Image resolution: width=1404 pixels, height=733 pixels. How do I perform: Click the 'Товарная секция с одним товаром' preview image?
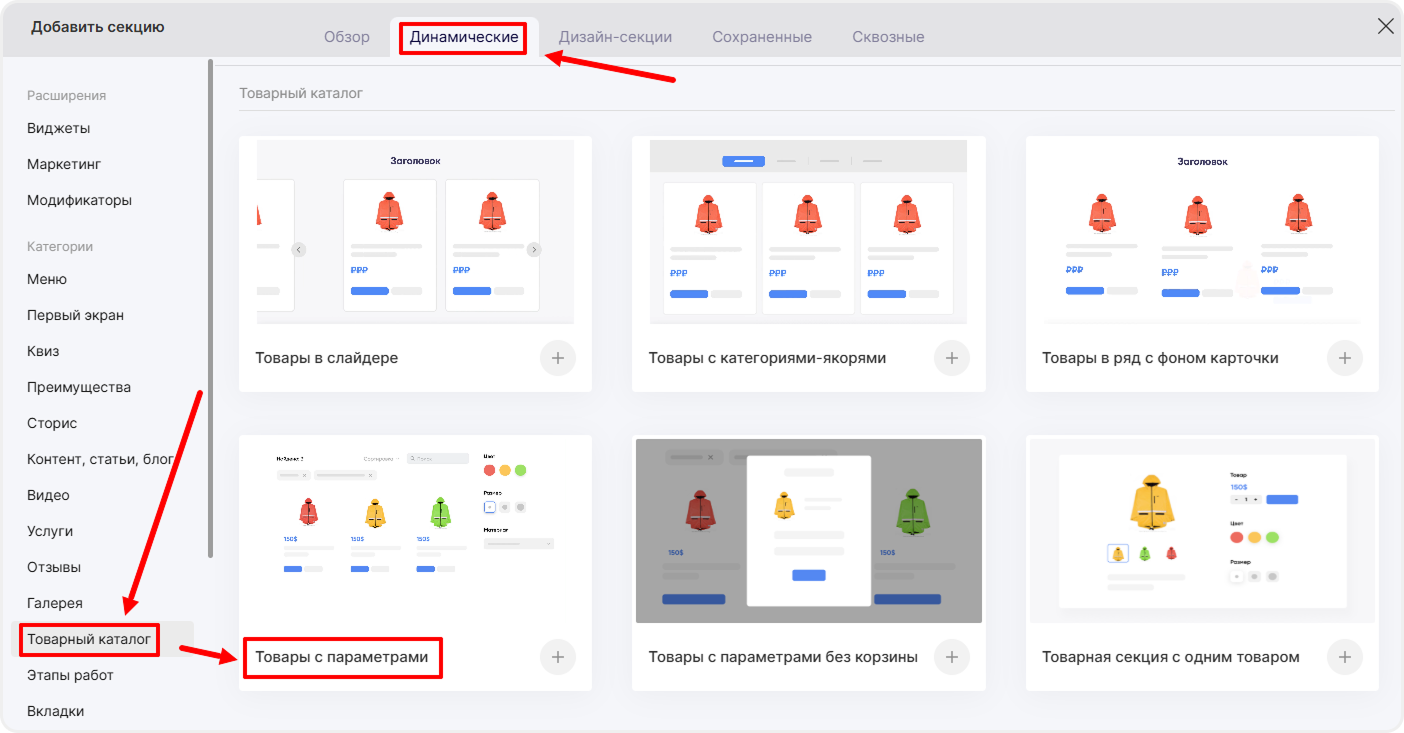[x=1202, y=530]
